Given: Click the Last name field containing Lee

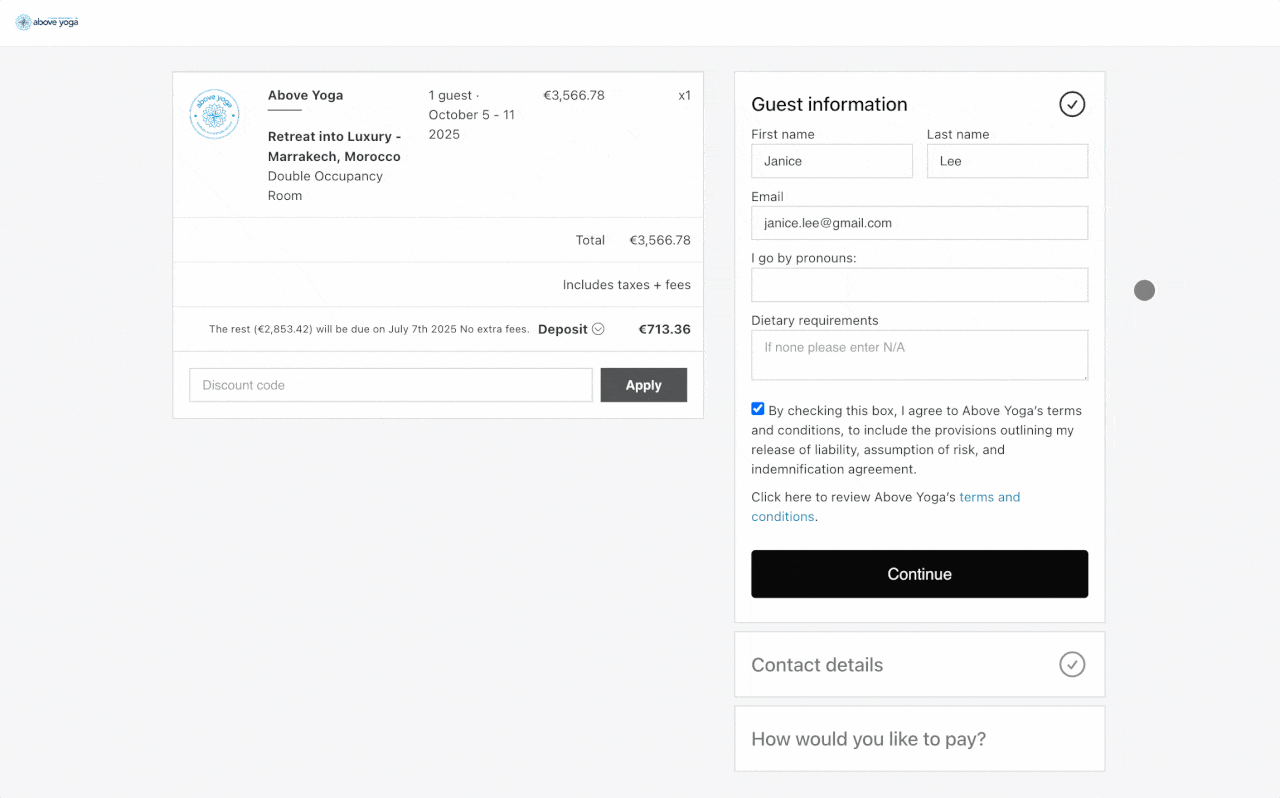Looking at the screenshot, I should pos(1006,161).
